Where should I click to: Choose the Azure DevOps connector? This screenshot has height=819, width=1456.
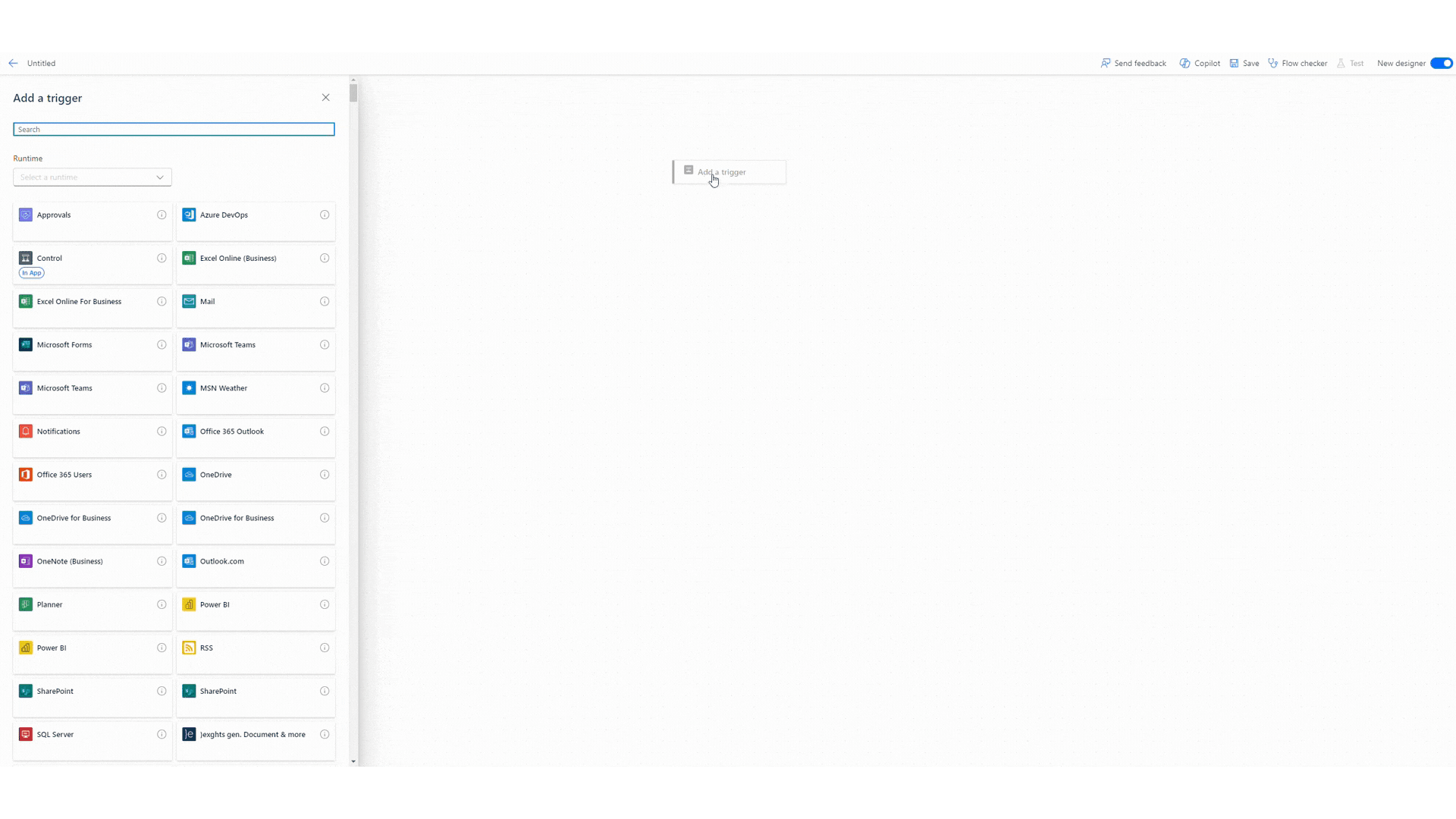(x=256, y=221)
